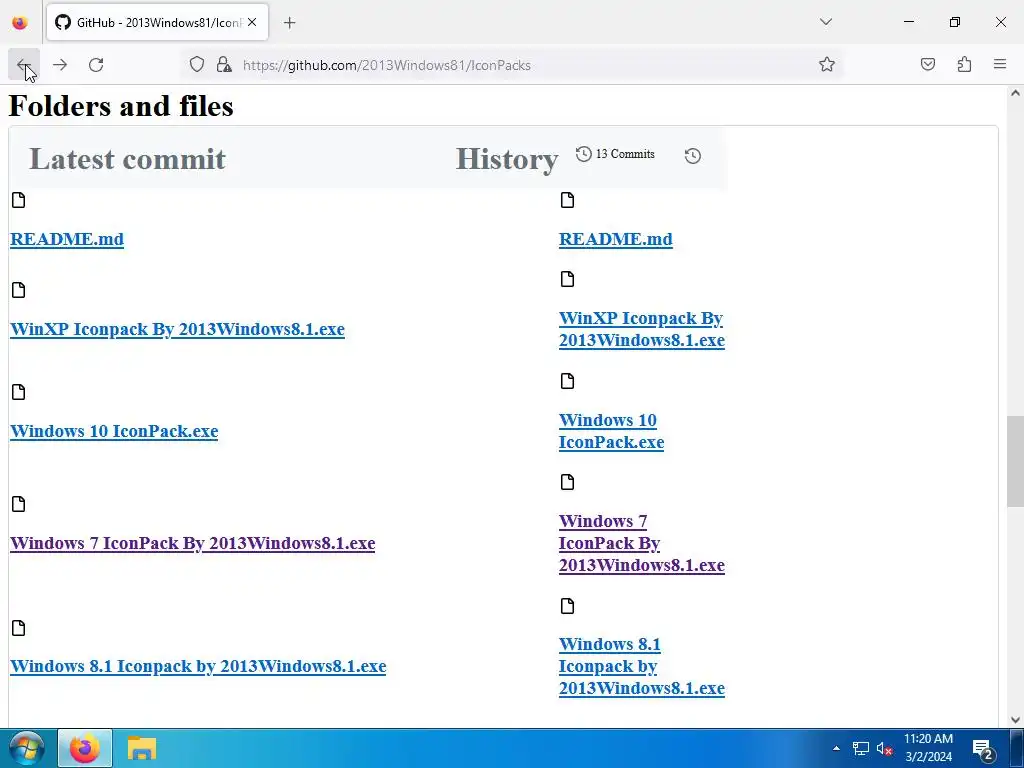Click file icon above left WinXP Iconpack
This screenshot has height=768, width=1024.
point(18,290)
